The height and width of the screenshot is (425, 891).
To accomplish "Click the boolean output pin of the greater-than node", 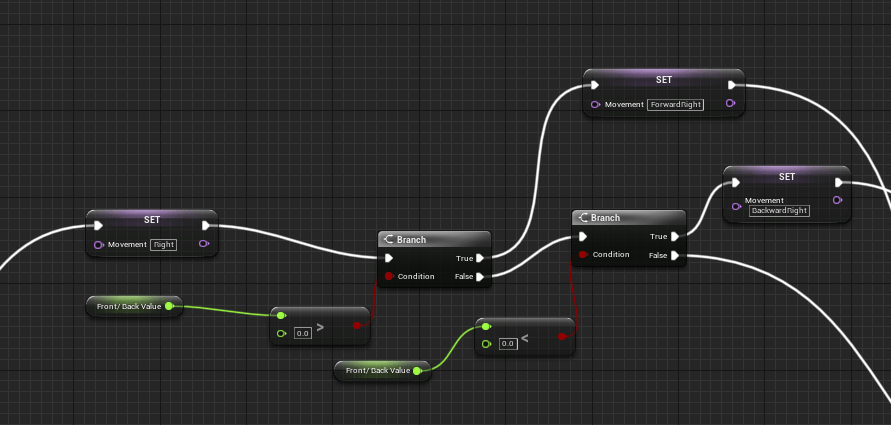I will tap(358, 325).
